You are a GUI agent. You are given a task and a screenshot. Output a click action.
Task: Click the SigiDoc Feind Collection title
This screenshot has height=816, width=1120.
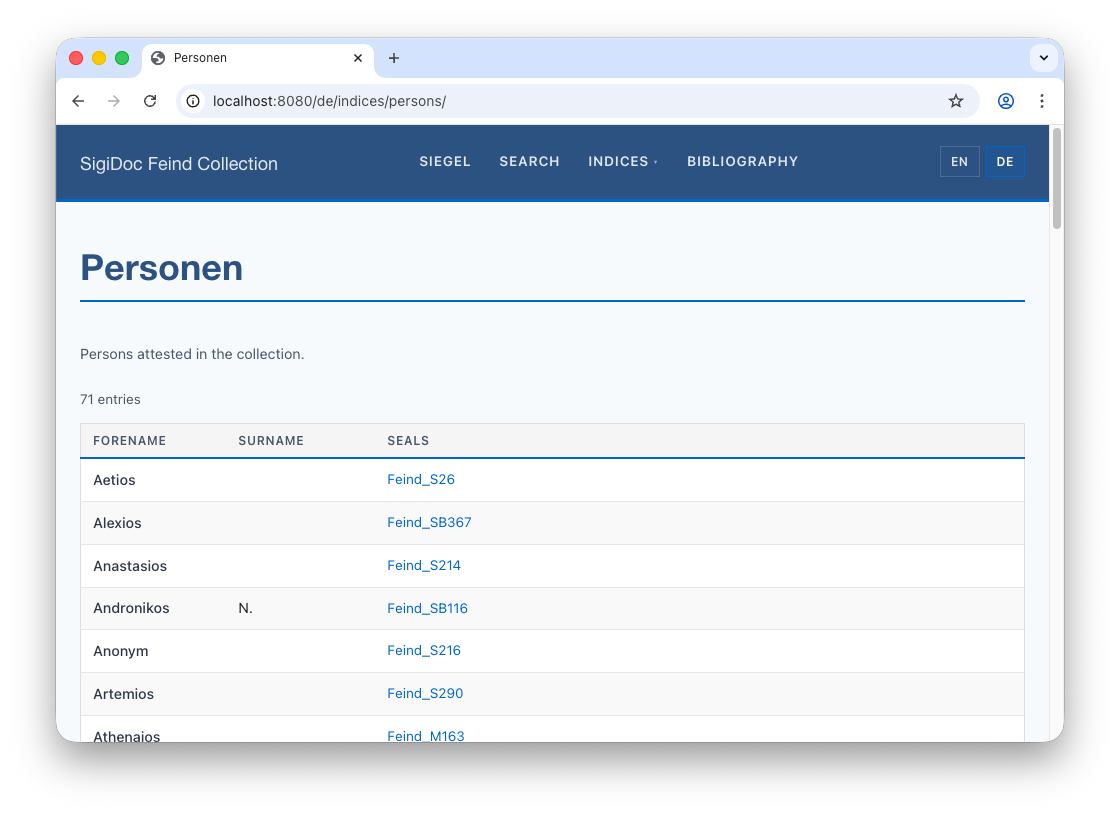point(179,164)
